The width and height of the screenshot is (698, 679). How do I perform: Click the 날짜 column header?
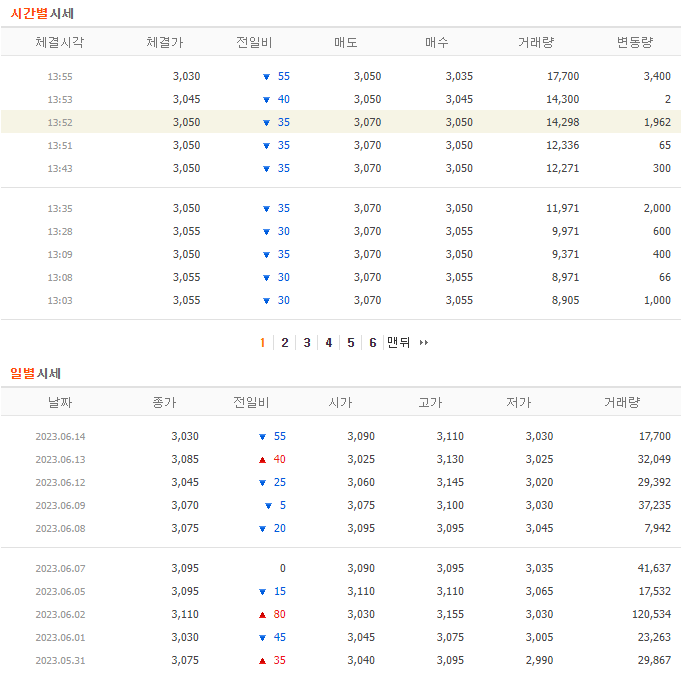(x=60, y=403)
